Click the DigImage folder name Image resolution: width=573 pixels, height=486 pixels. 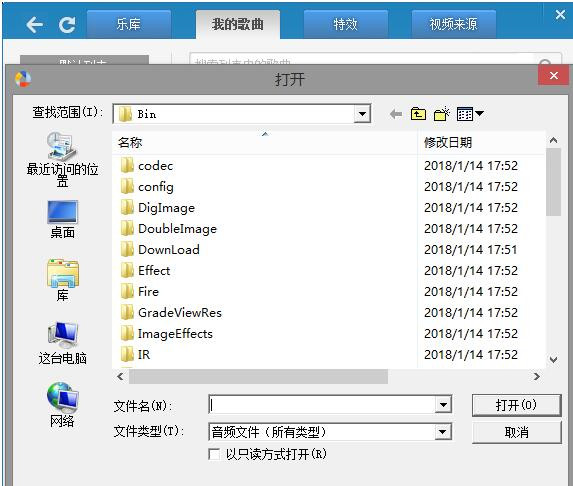coord(166,208)
